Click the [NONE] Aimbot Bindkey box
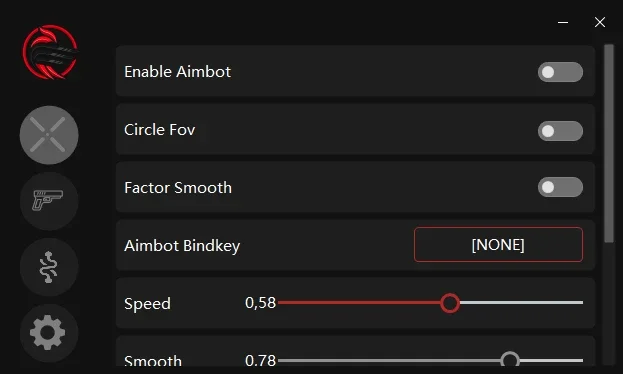This screenshot has height=374, width=623. [498, 244]
